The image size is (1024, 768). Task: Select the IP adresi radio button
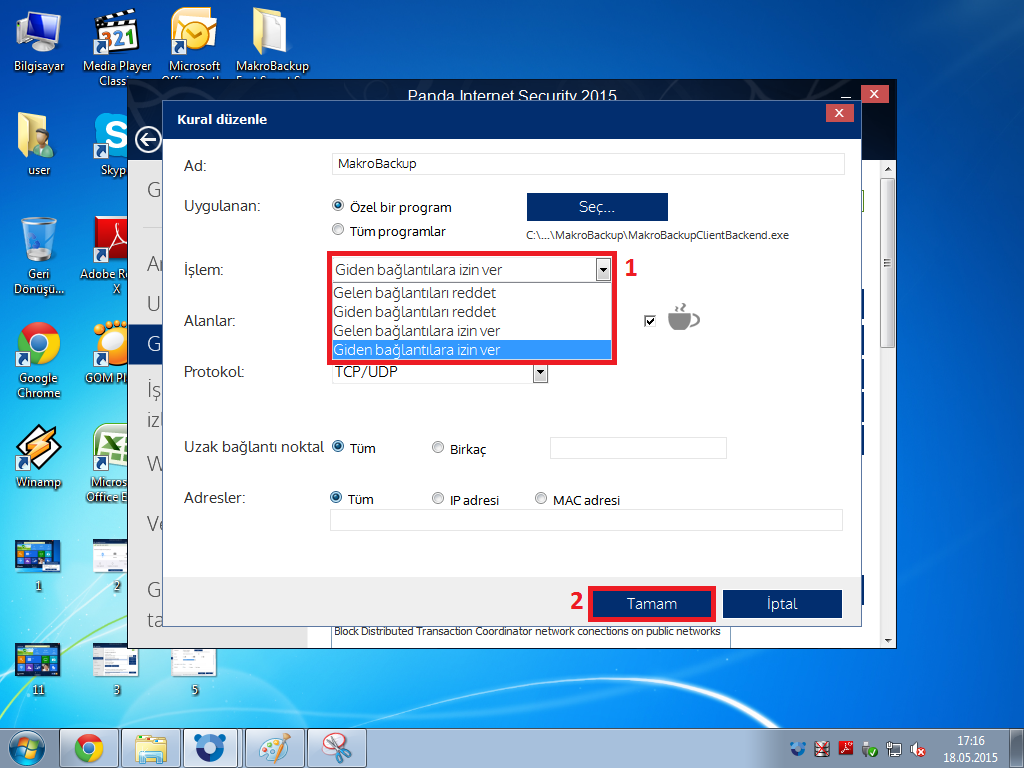pos(438,498)
